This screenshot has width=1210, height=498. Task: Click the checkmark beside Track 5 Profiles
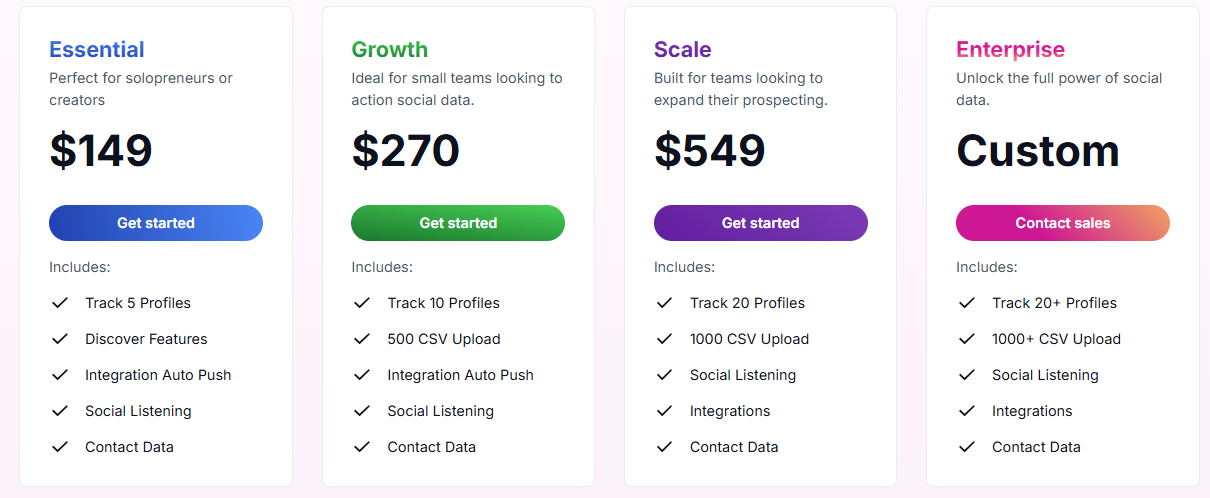click(x=60, y=303)
